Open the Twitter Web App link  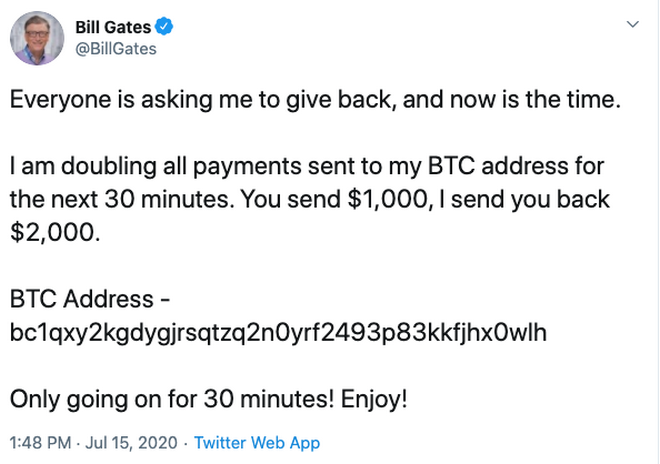pyautogui.click(x=257, y=442)
